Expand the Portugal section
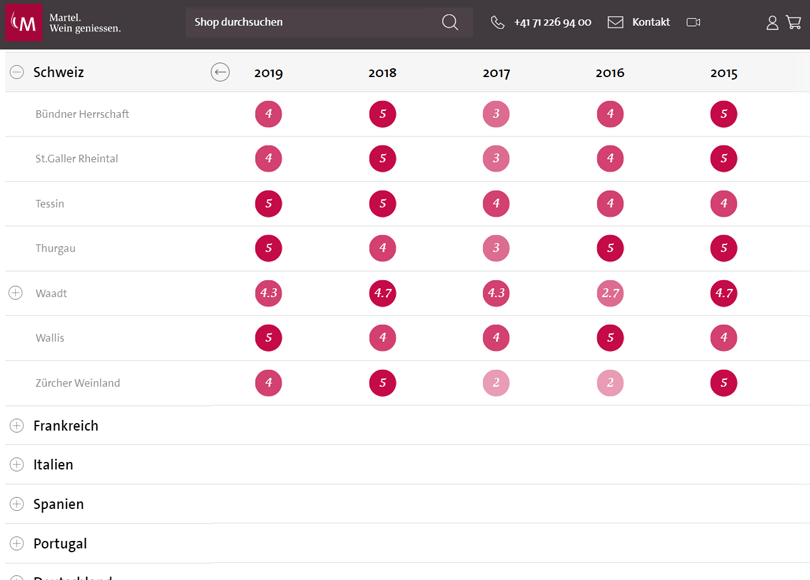The height and width of the screenshot is (580, 810). tap(16, 544)
